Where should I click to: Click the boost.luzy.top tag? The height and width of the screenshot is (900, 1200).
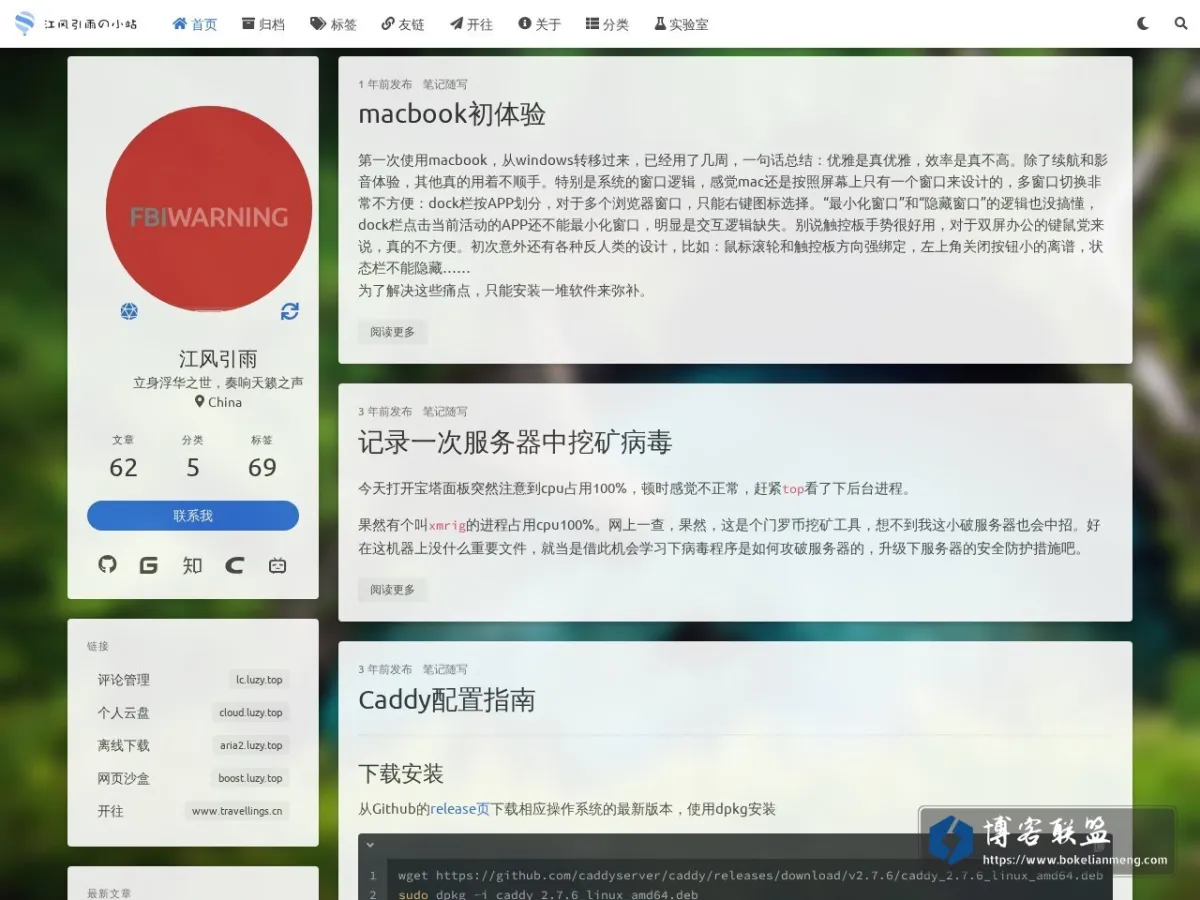coord(250,779)
